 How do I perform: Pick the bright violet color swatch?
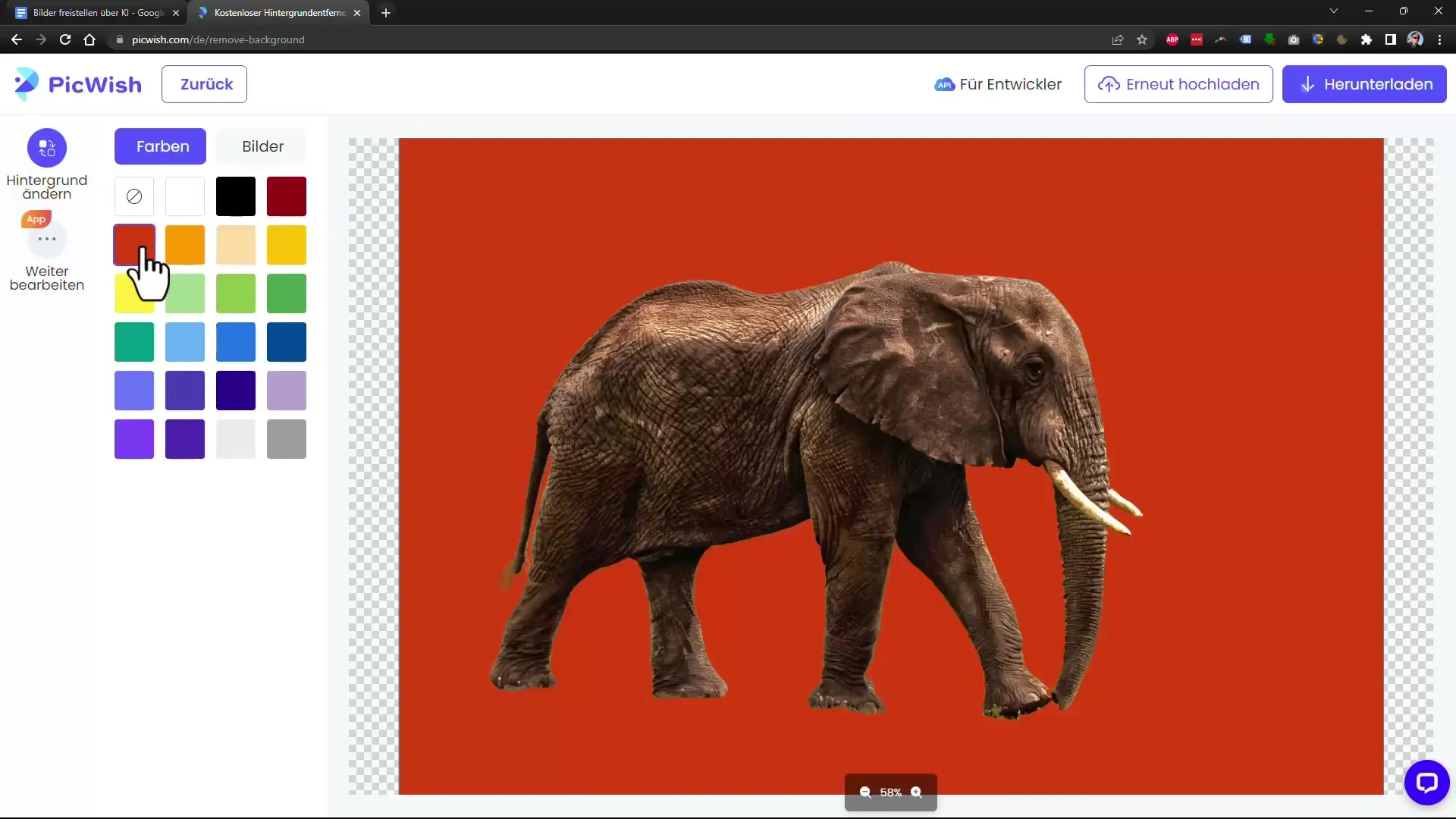point(134,439)
